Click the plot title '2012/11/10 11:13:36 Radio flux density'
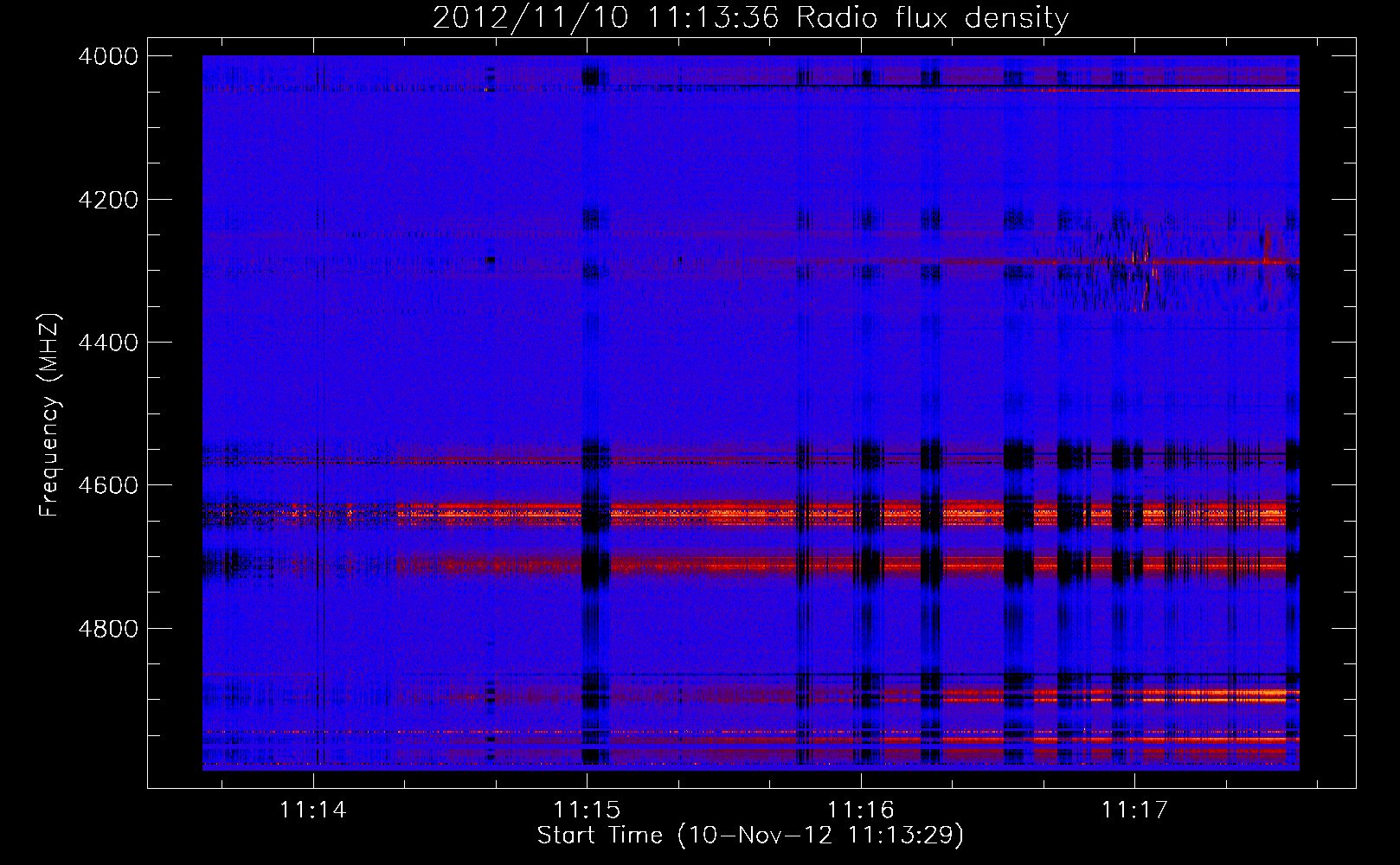 (x=751, y=17)
